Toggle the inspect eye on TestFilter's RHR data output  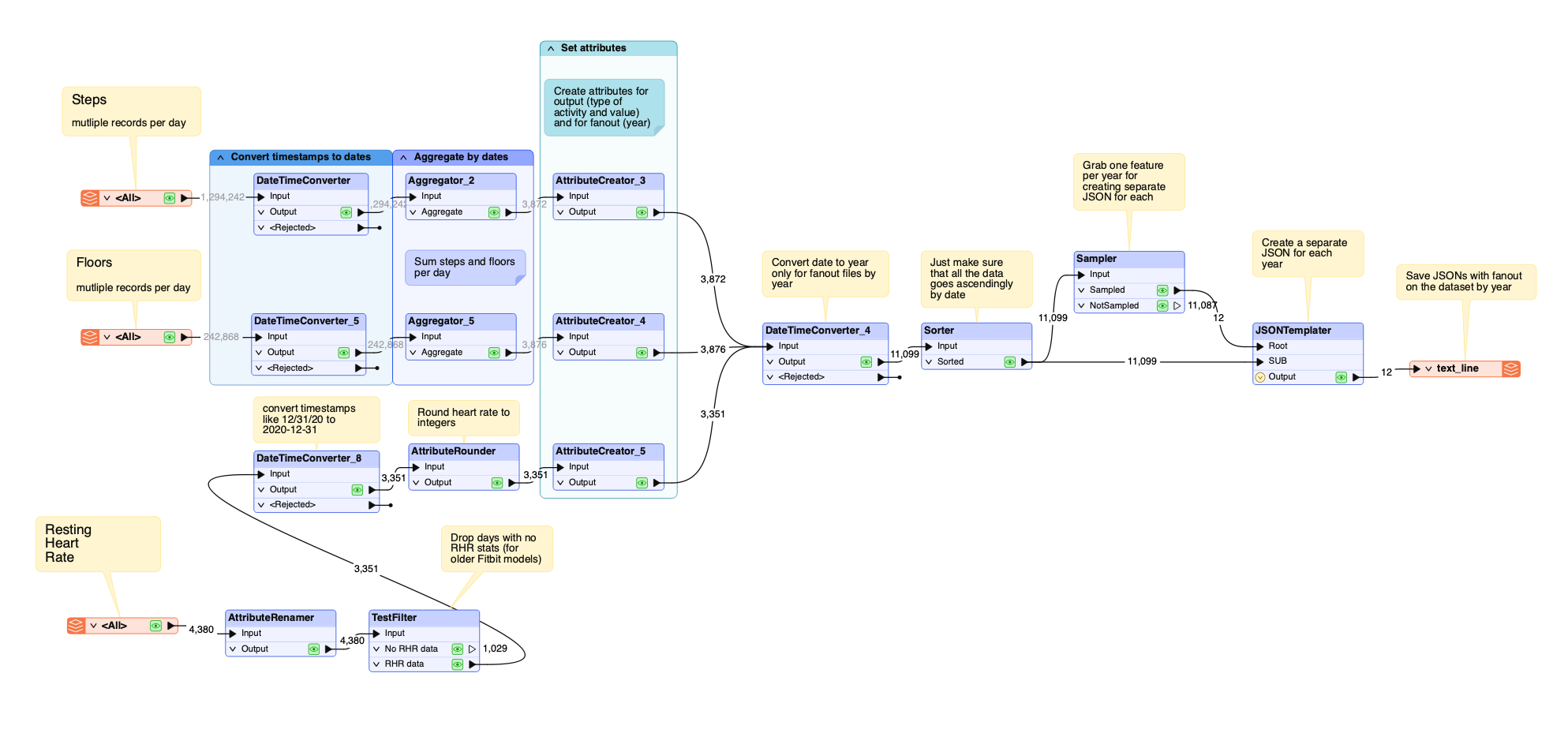[x=458, y=664]
